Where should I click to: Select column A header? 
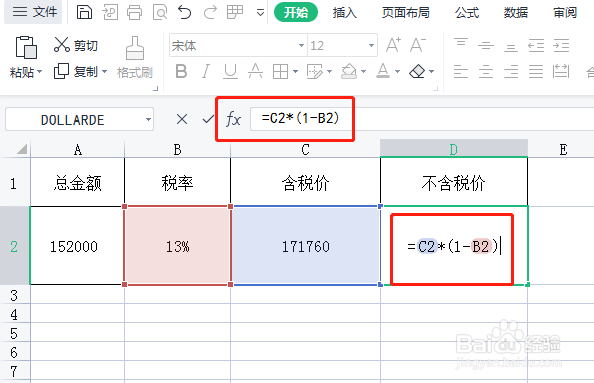(x=78, y=149)
